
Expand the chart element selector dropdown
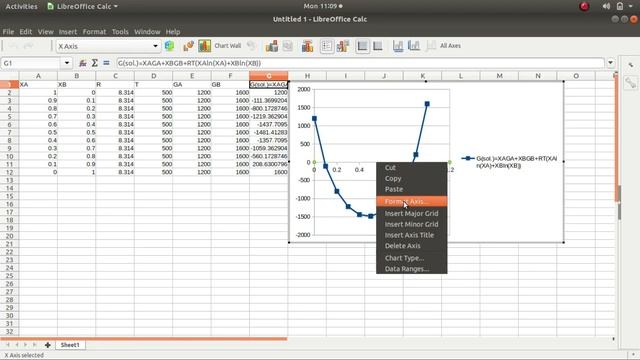tap(155, 46)
